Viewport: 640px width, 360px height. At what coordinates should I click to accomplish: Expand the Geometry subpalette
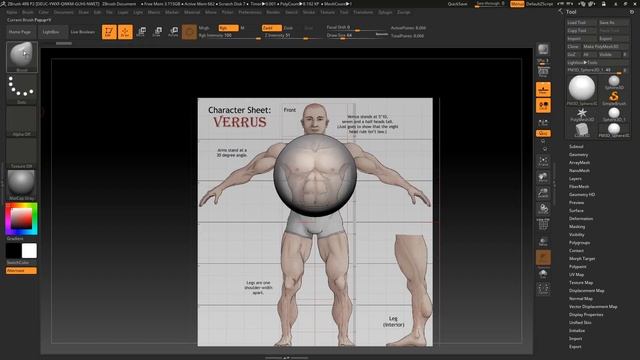point(578,155)
